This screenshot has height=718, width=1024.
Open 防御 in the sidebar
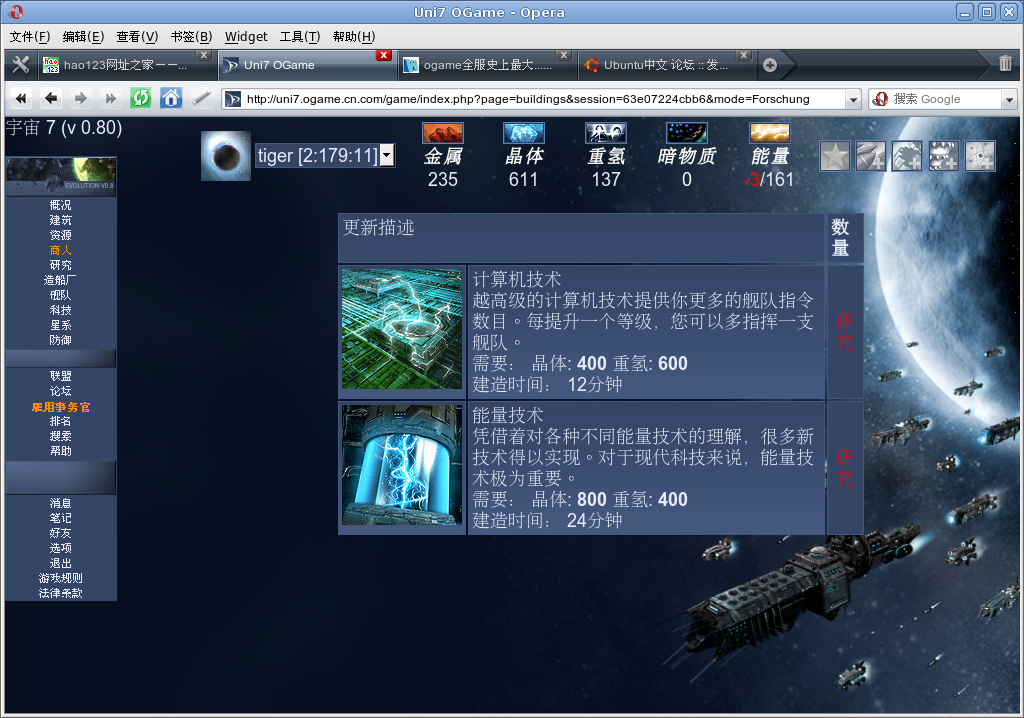[x=61, y=340]
